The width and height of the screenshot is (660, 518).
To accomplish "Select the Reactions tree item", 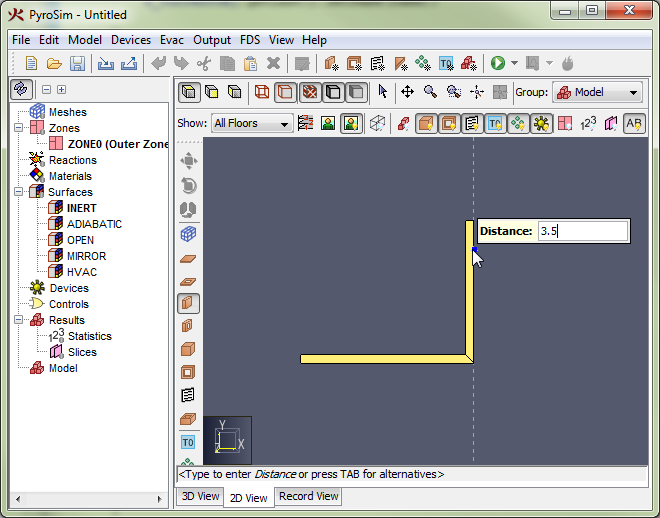I will (x=73, y=160).
